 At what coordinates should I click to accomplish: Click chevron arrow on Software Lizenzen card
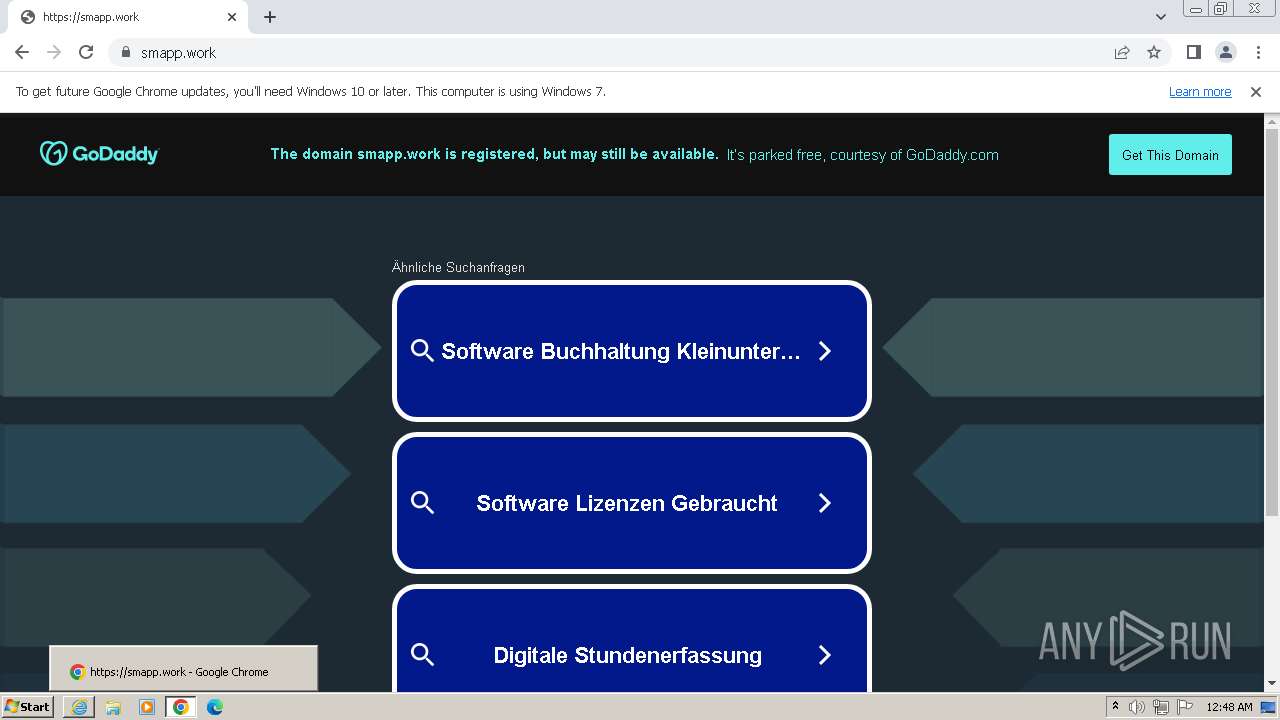[x=825, y=503]
